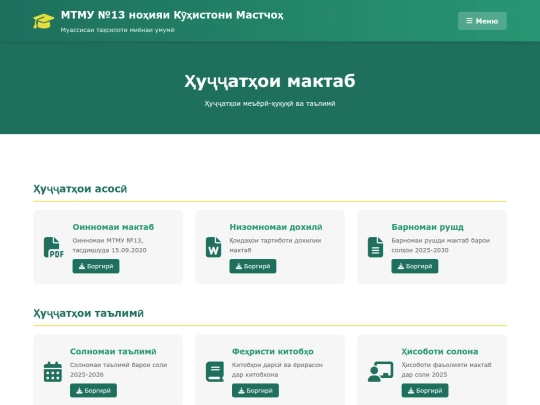Image resolution: width=540 pixels, height=405 pixels.
Task: Click the Оинномаи мактаб card title
Action: point(113,227)
